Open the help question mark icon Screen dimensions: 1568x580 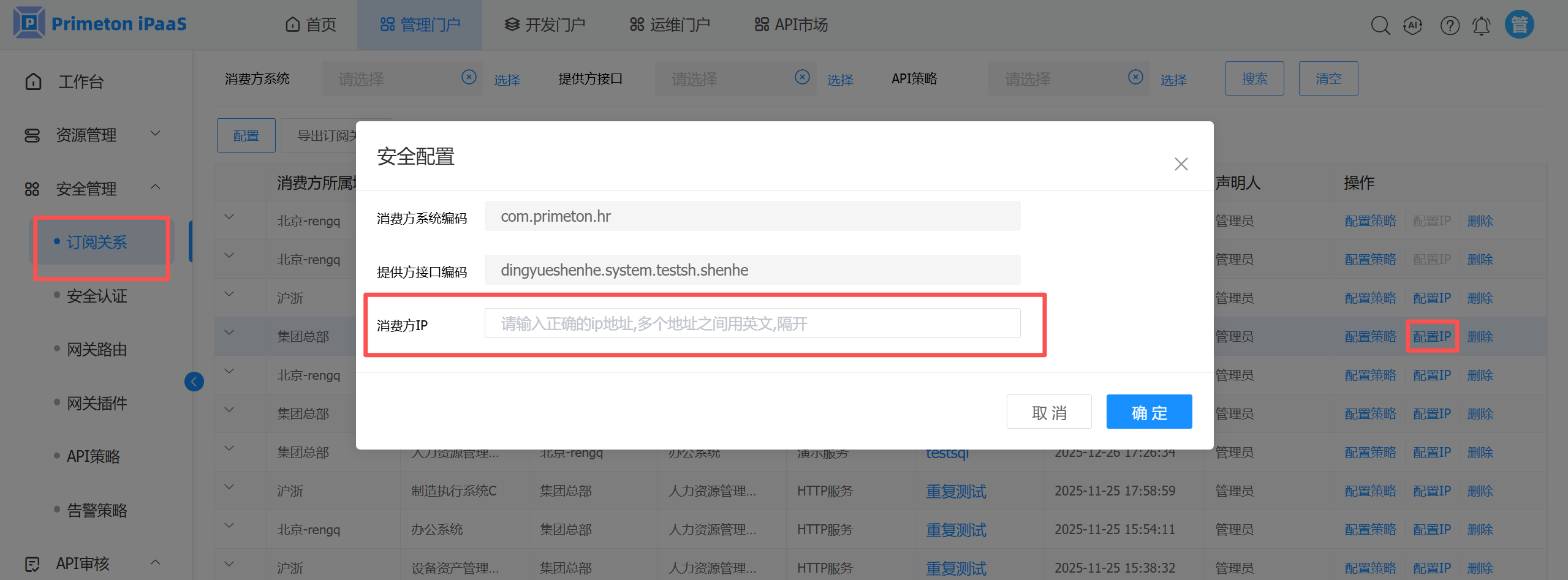pos(1449,26)
